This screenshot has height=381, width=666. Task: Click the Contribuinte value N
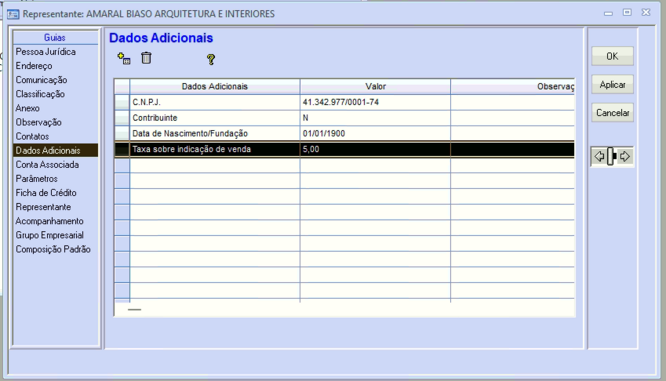[305, 118]
